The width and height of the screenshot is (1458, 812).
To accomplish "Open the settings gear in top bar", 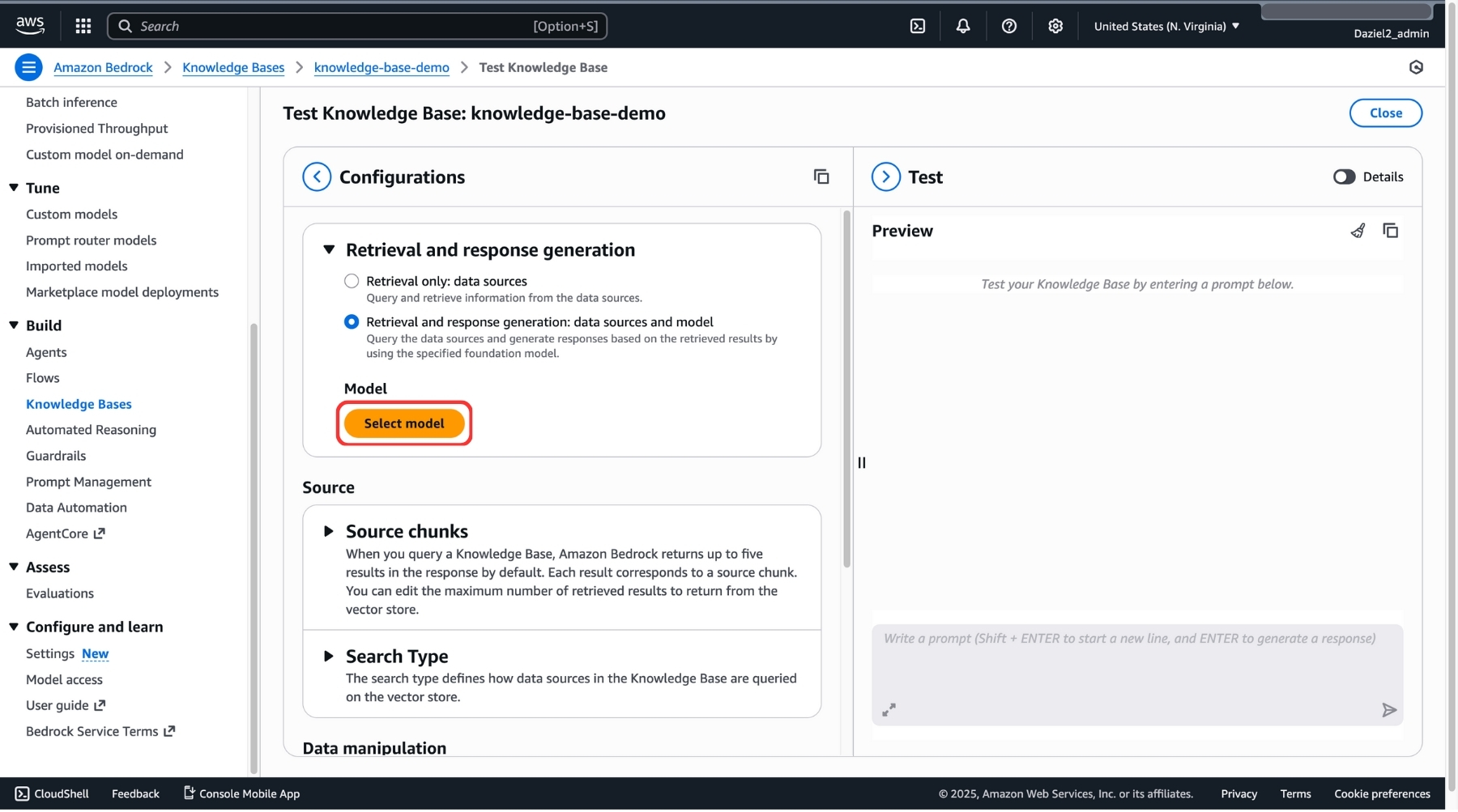I will pos(1055,26).
